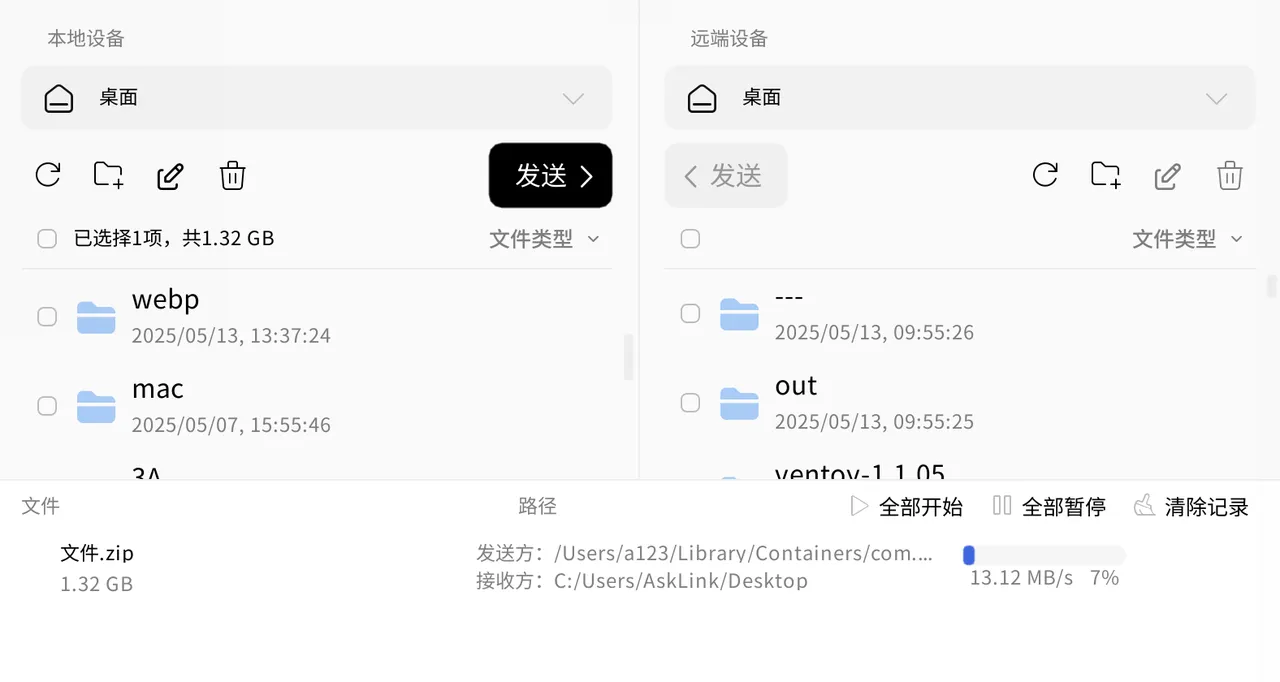Tick the checkbox beside mac folder
Image resolution: width=1280 pixels, height=682 pixels.
click(47, 405)
